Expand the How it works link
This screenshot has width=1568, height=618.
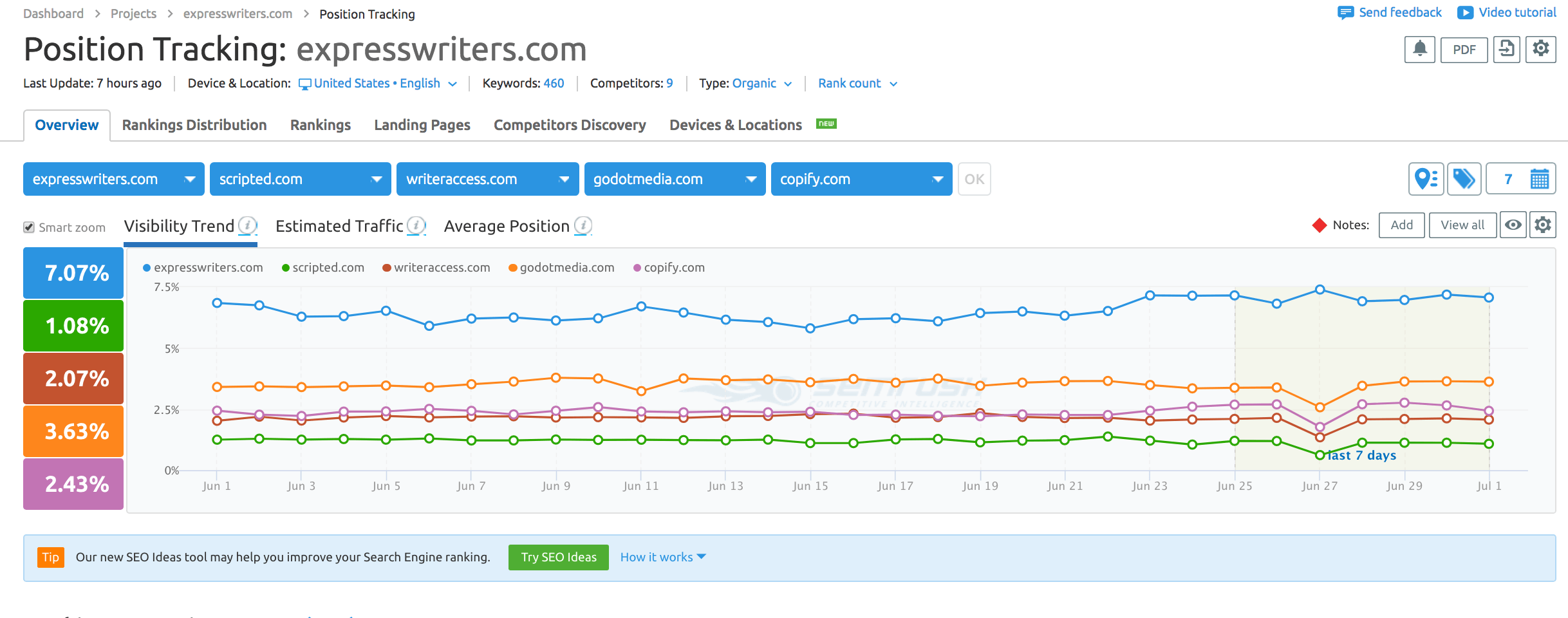pyautogui.click(x=663, y=557)
